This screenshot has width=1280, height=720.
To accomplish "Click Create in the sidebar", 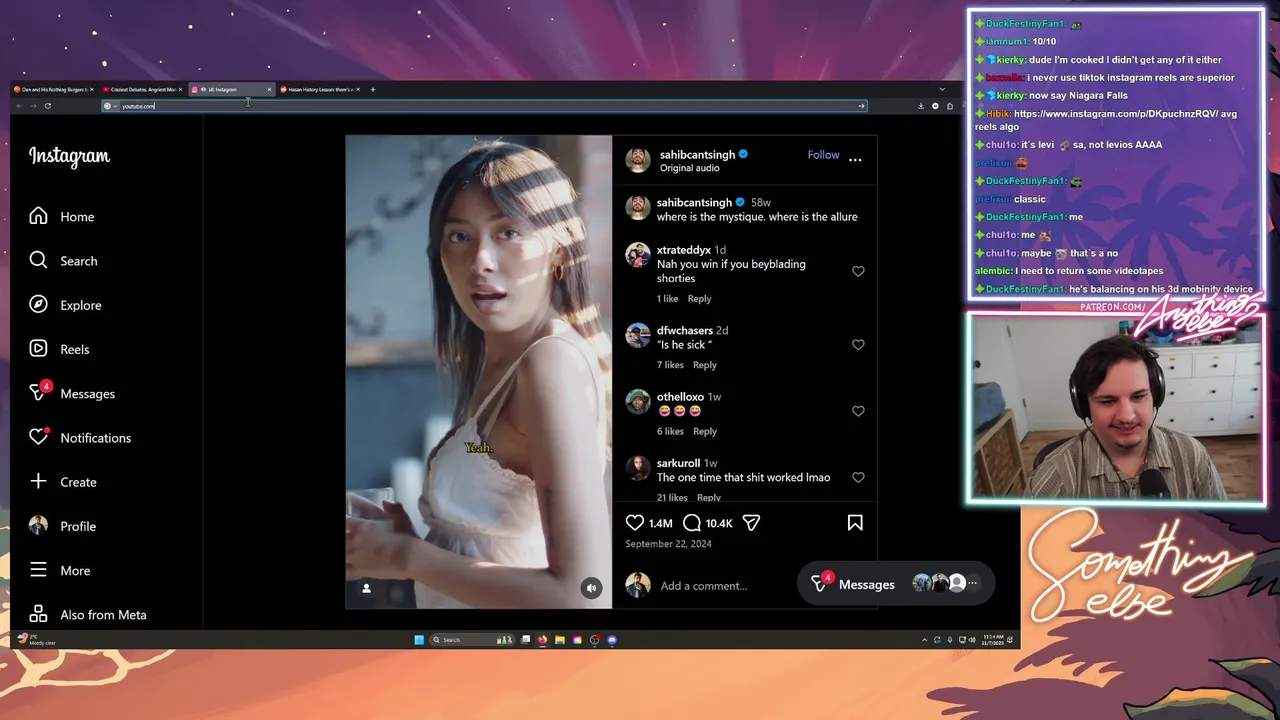I will coord(63,482).
